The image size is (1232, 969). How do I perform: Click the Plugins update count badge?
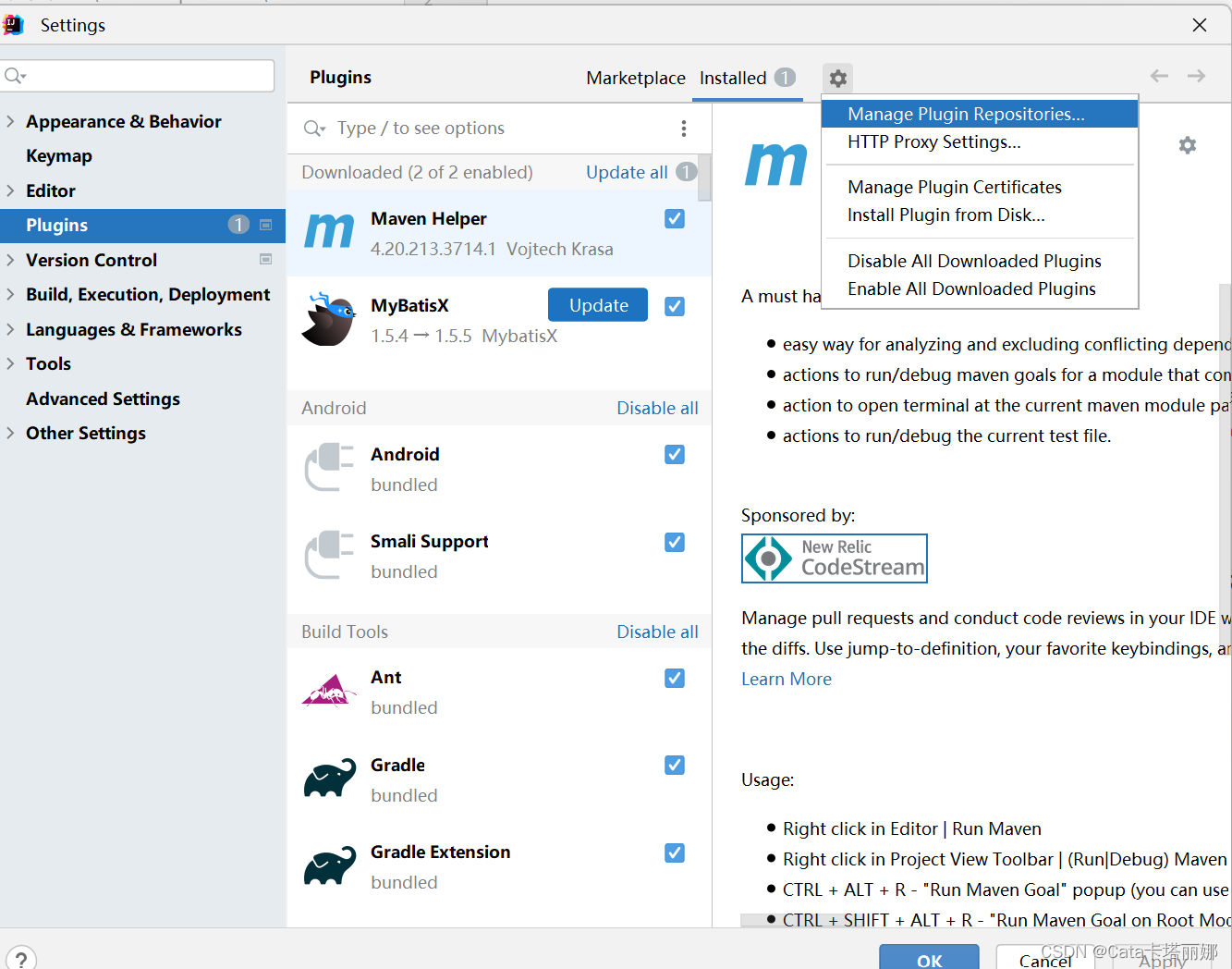238,225
